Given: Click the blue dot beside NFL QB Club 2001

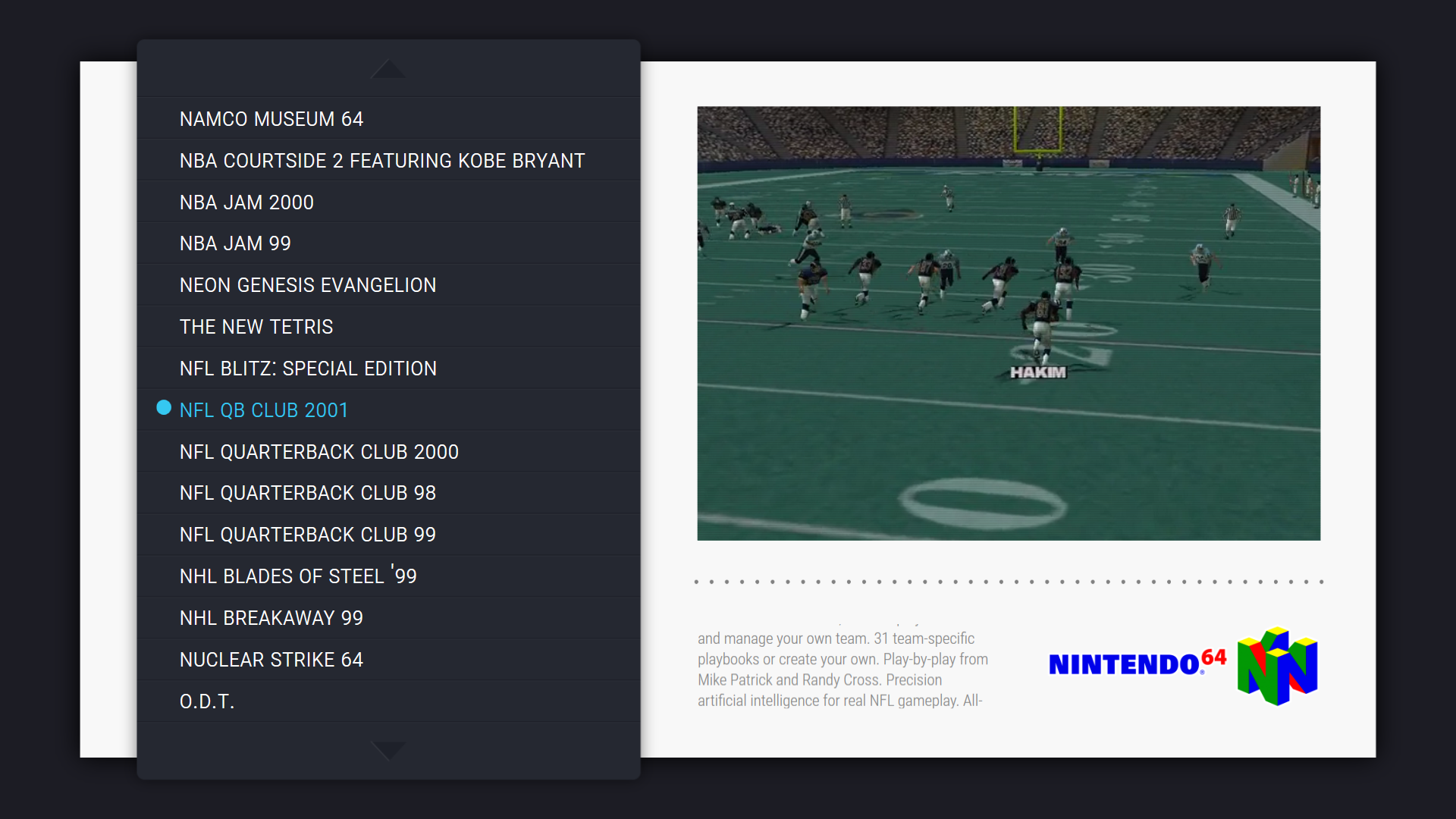Looking at the screenshot, I should pyautogui.click(x=164, y=408).
